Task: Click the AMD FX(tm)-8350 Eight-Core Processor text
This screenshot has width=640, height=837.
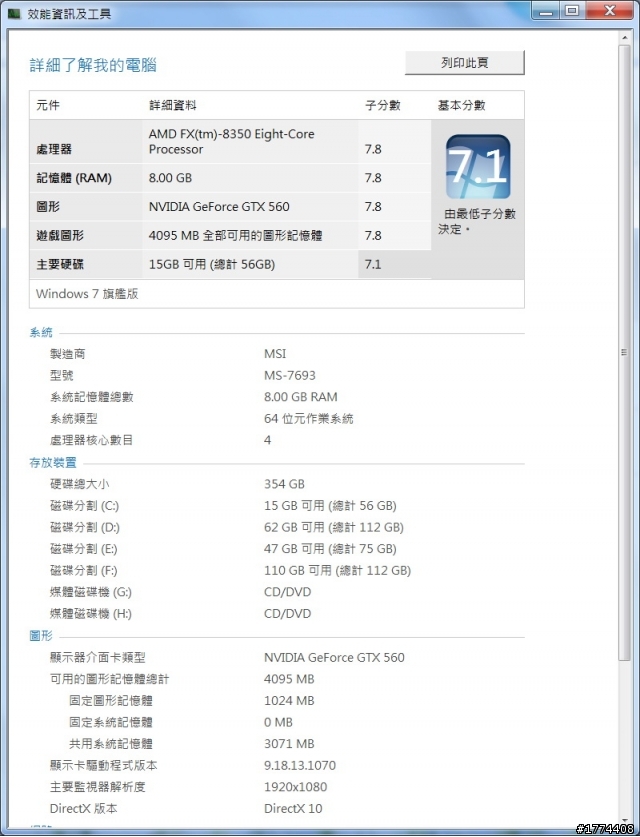Action: [x=232, y=141]
